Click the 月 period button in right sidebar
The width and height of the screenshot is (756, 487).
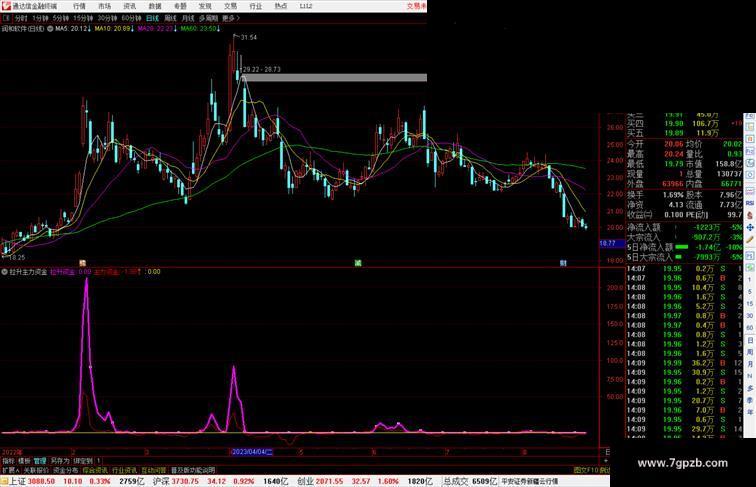tap(750, 364)
